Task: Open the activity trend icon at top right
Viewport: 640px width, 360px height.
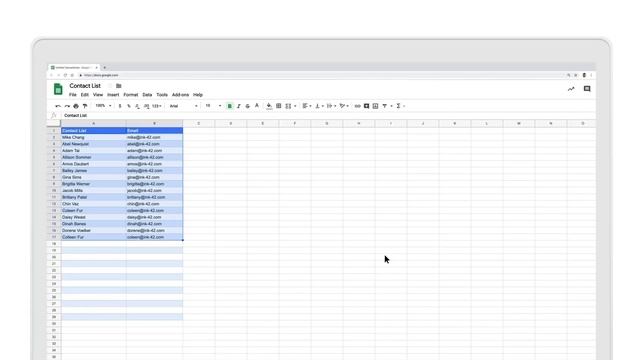Action: (x=571, y=89)
